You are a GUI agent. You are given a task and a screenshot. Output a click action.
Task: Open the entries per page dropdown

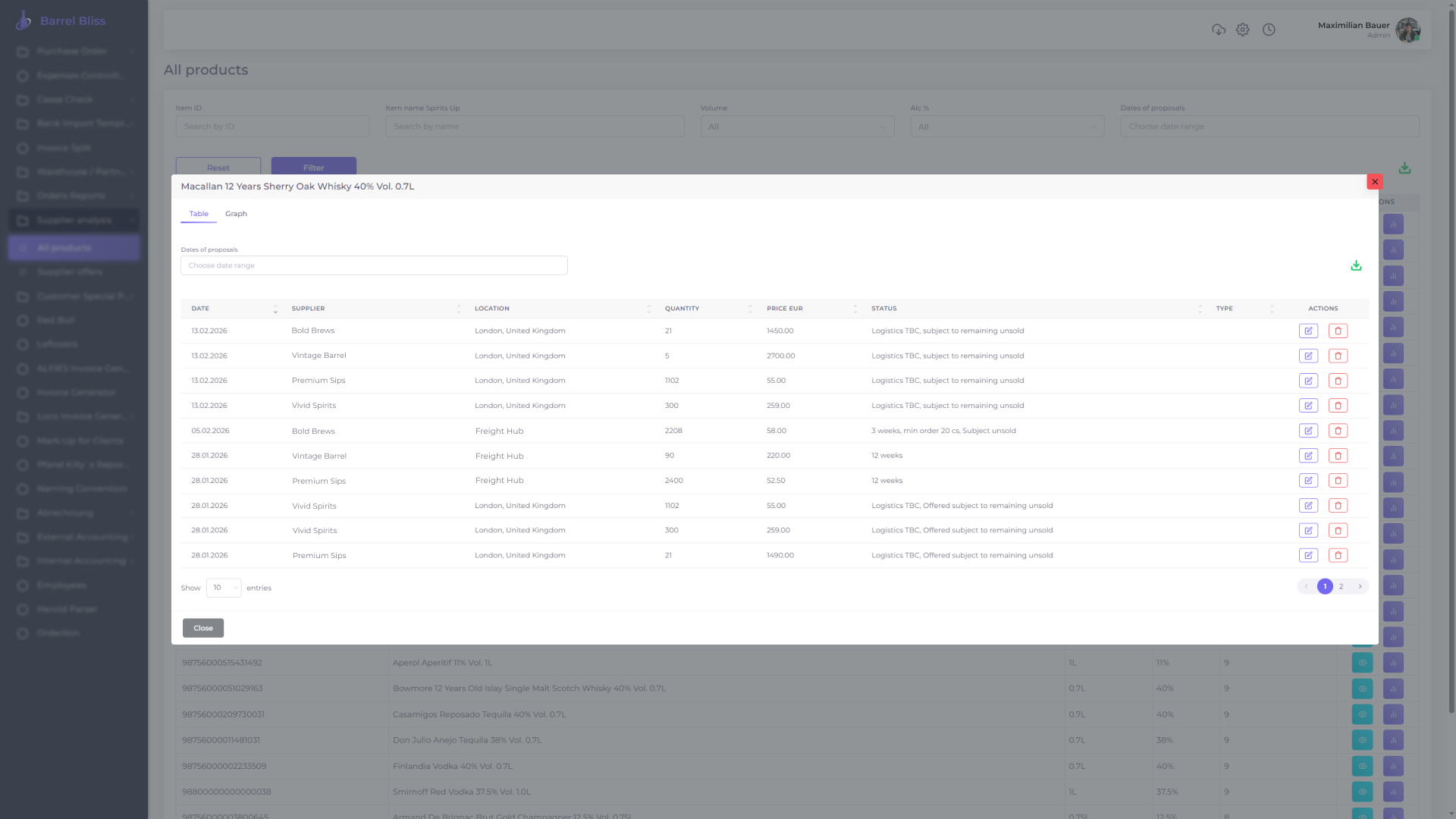click(224, 588)
